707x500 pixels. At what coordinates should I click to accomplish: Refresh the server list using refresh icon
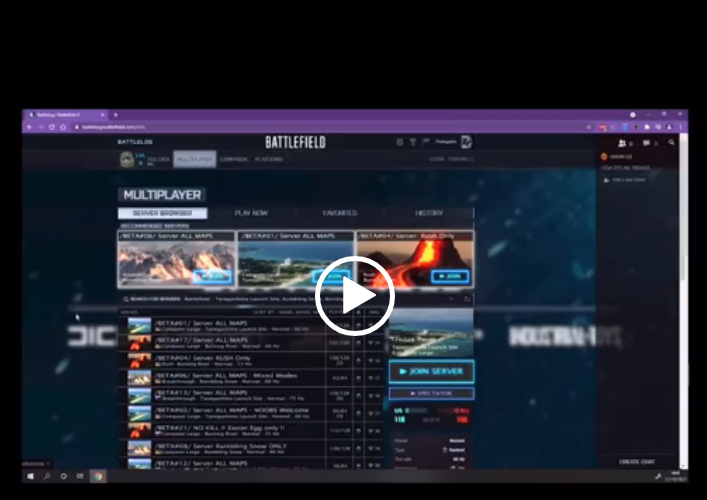[467, 298]
